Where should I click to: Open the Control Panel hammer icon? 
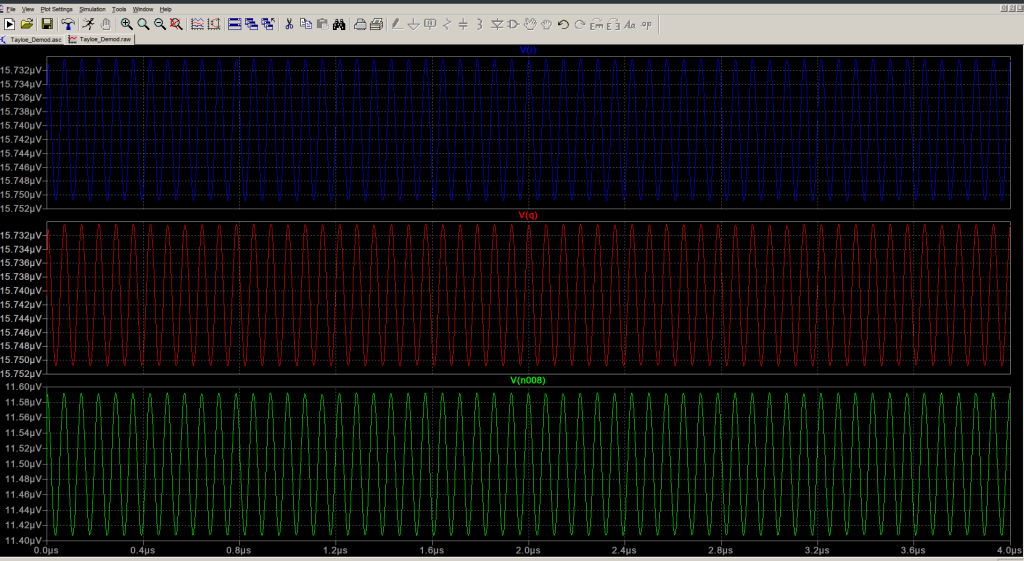tap(70, 23)
